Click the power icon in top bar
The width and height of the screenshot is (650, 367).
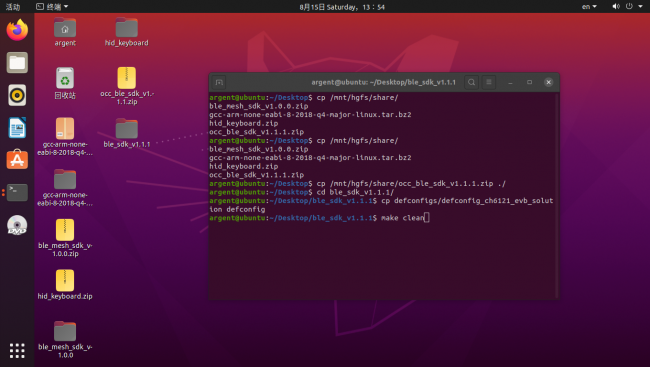(629, 6)
